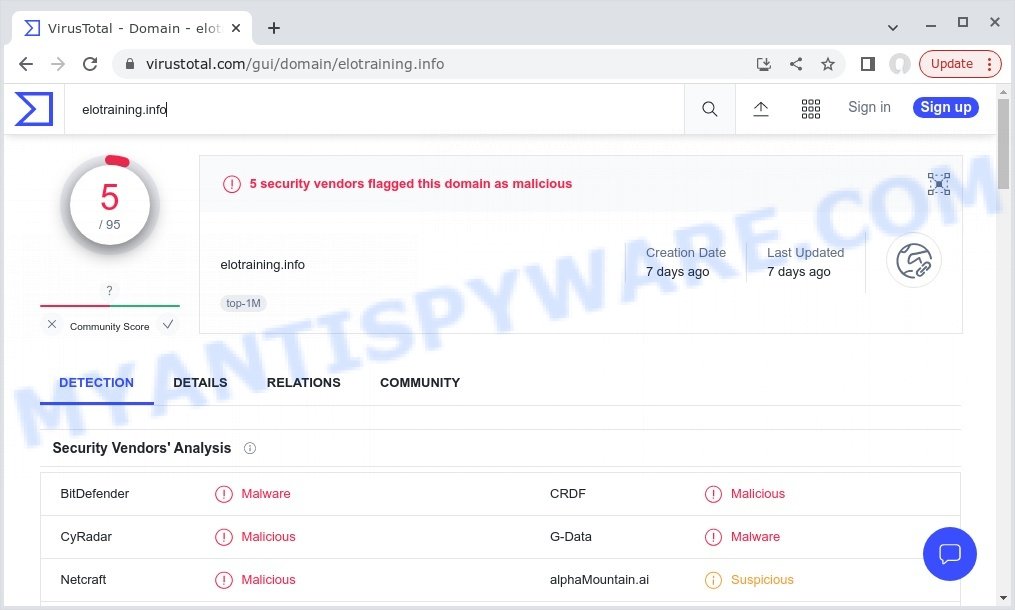
Task: Click the Chrome Update button
Action: pyautogui.click(x=960, y=64)
